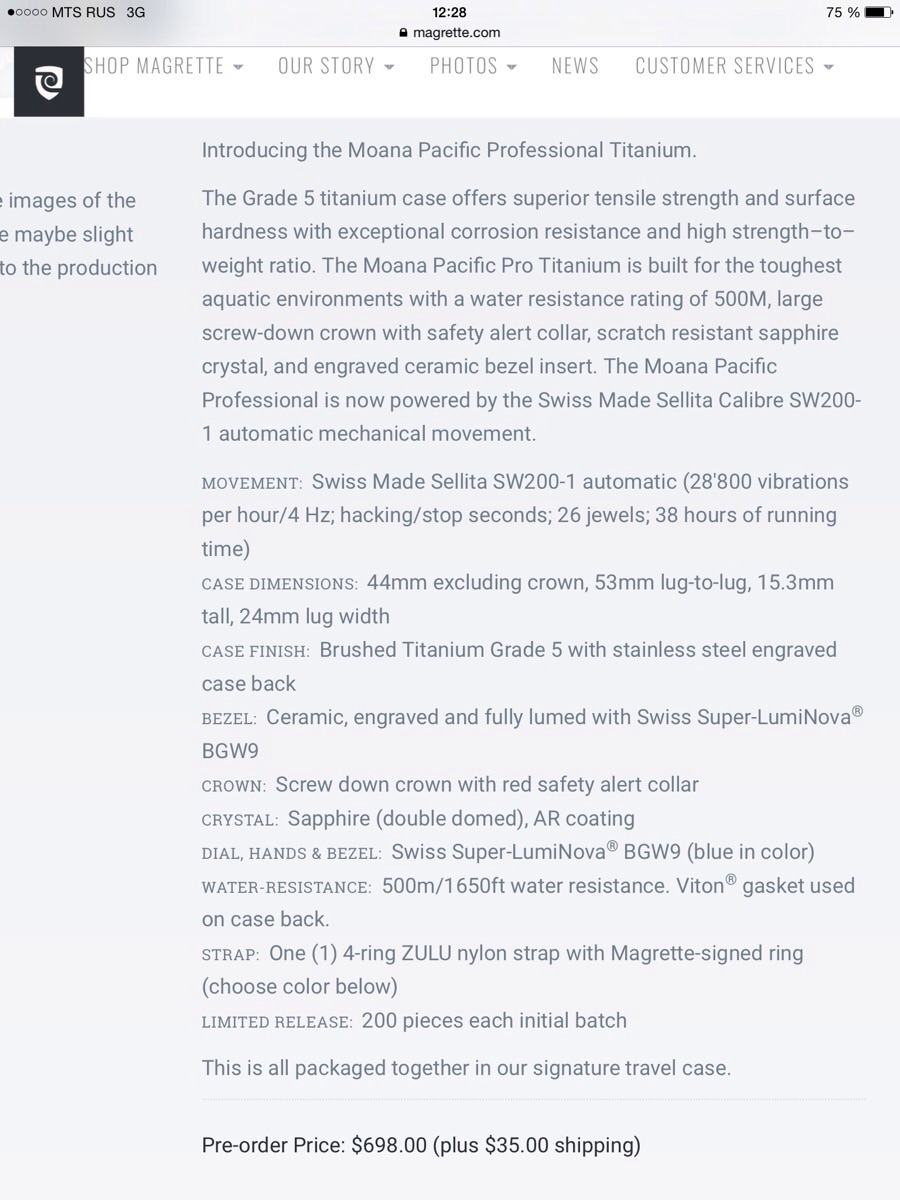This screenshot has height=1200, width=900.
Task: Tap the 12:28 clock in status bar
Action: pos(449,12)
